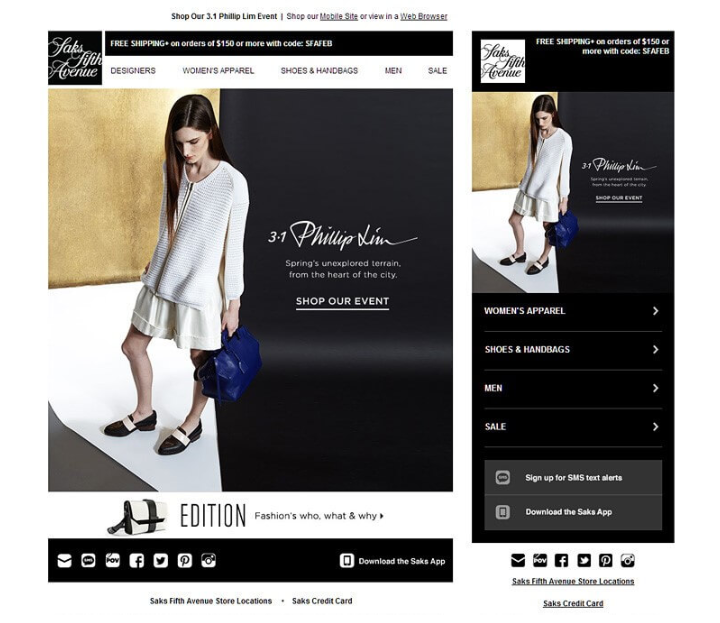
Task: Expand the Women's Apparel chevron in mobile menu
Action: click(656, 311)
